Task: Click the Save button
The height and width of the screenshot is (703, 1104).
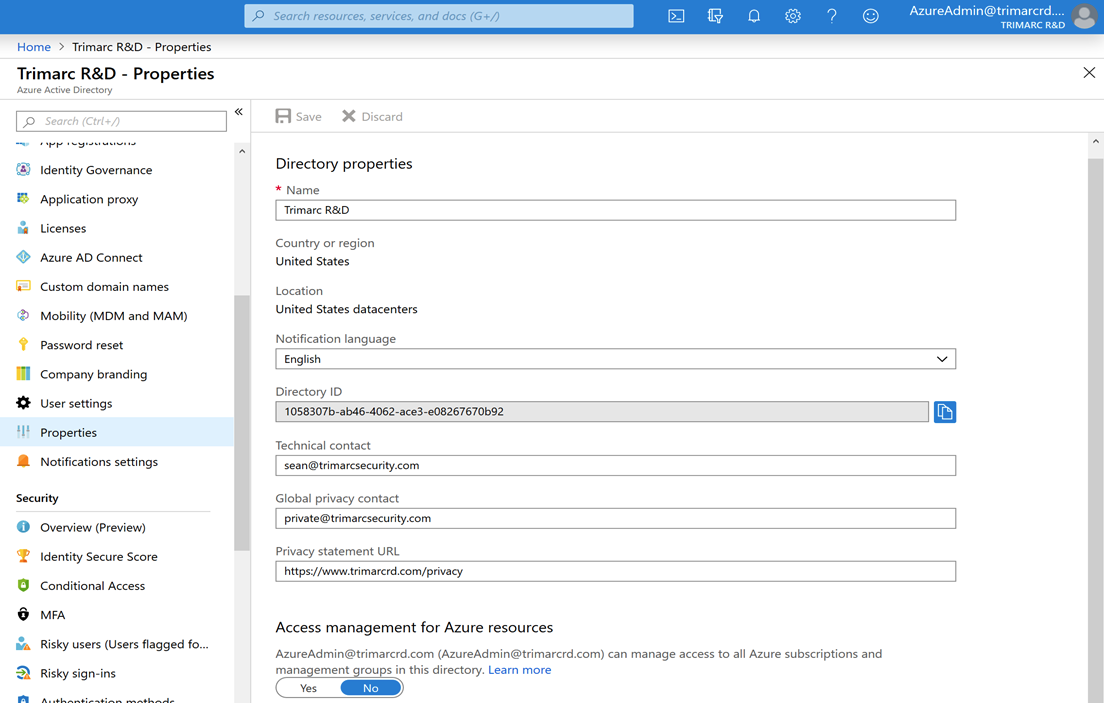Action: point(297,116)
